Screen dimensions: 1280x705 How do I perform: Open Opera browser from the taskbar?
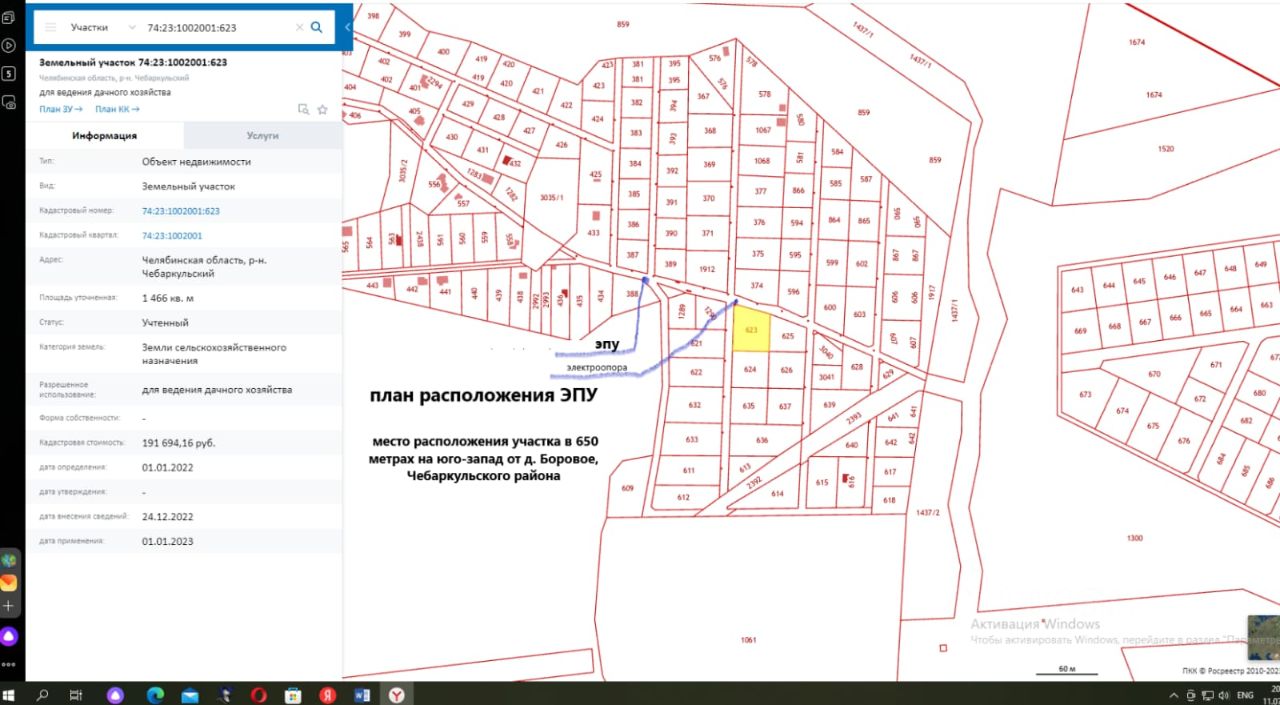tap(258, 694)
